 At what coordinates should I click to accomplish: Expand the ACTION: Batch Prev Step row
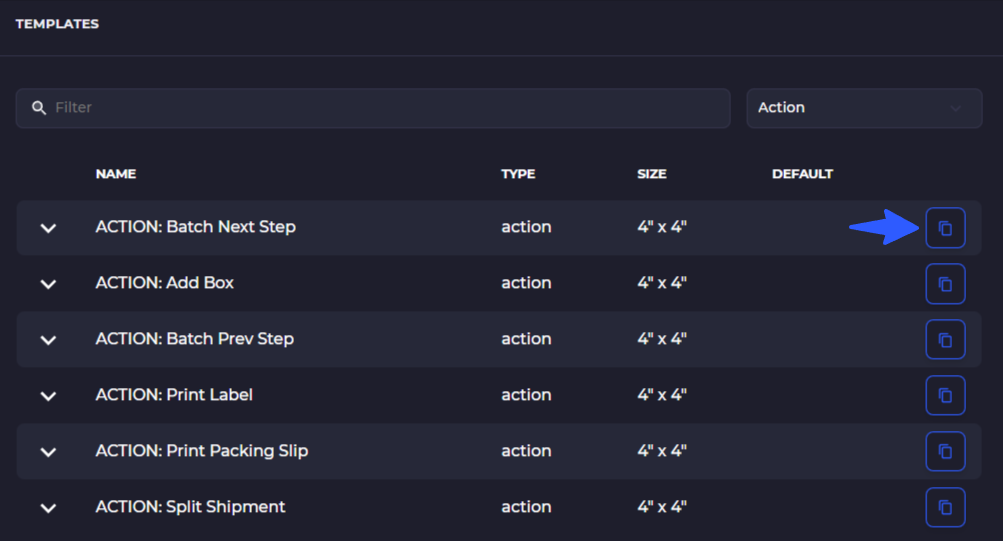click(x=48, y=340)
